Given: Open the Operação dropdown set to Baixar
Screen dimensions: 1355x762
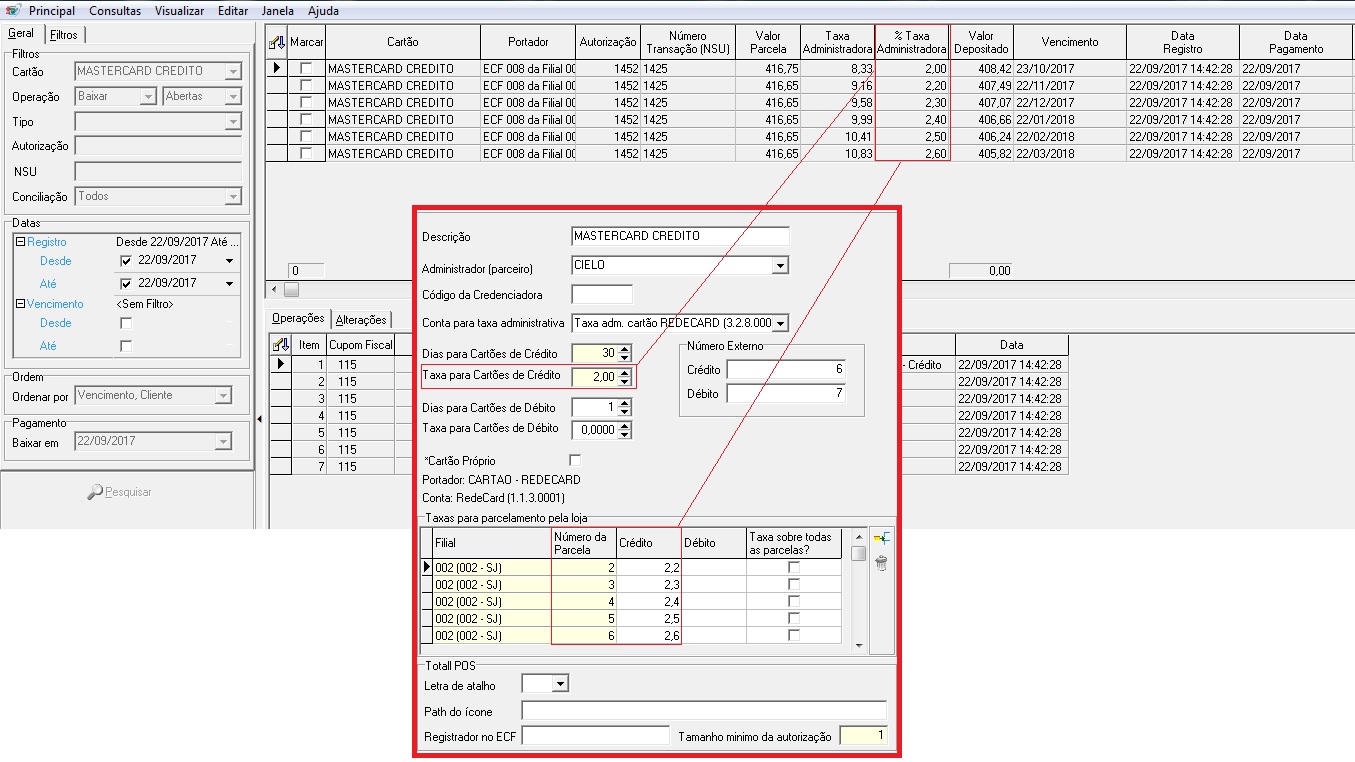Looking at the screenshot, I should tap(148, 97).
